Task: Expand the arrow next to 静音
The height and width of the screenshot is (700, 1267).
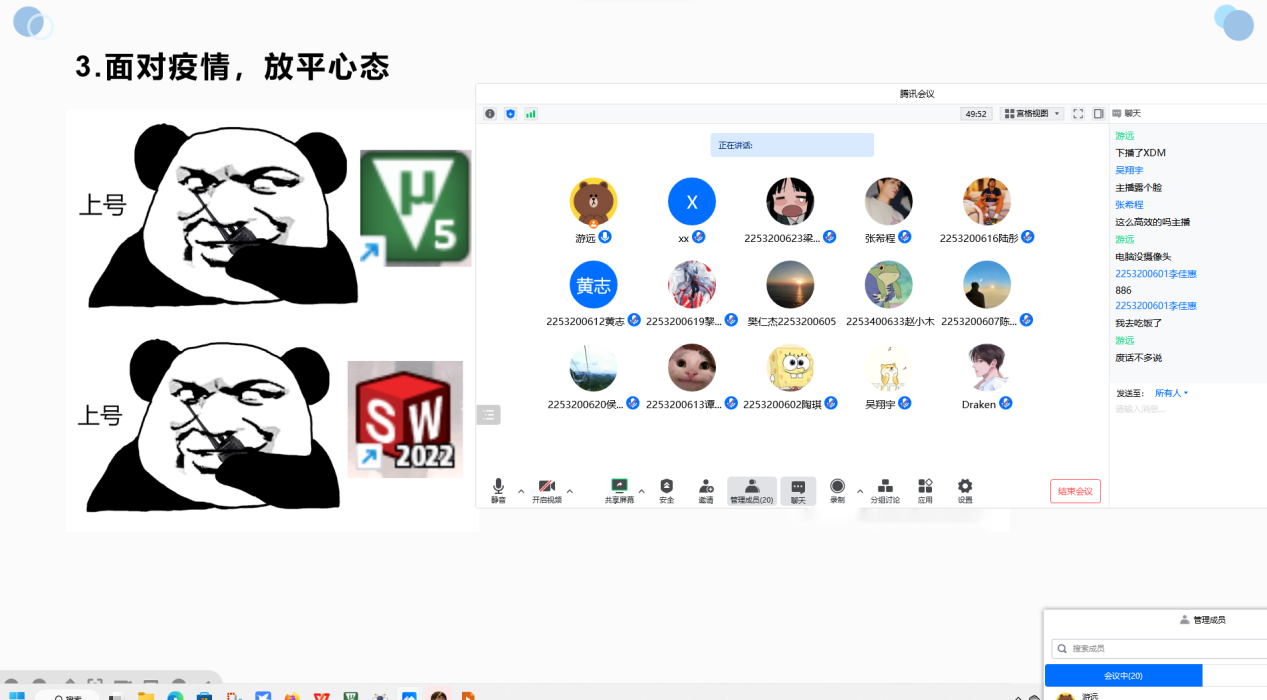Action: (x=521, y=491)
